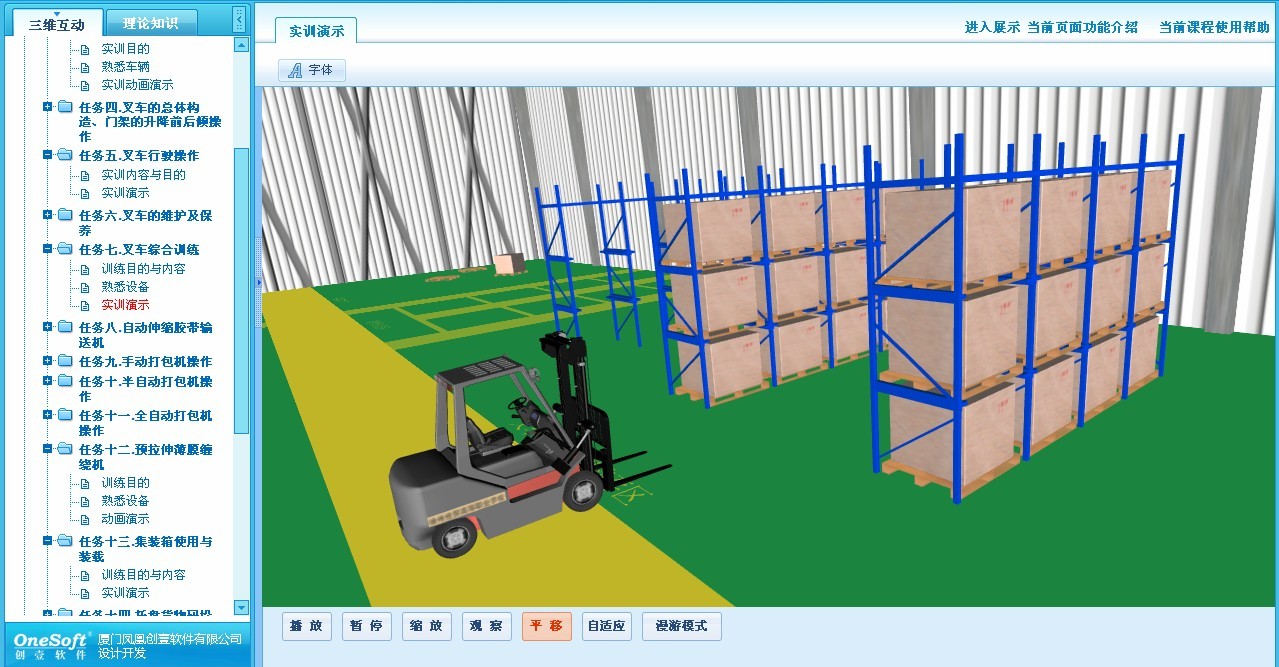Select the 实训演示 tab
Screen dimensions: 1279x667
(x=316, y=31)
